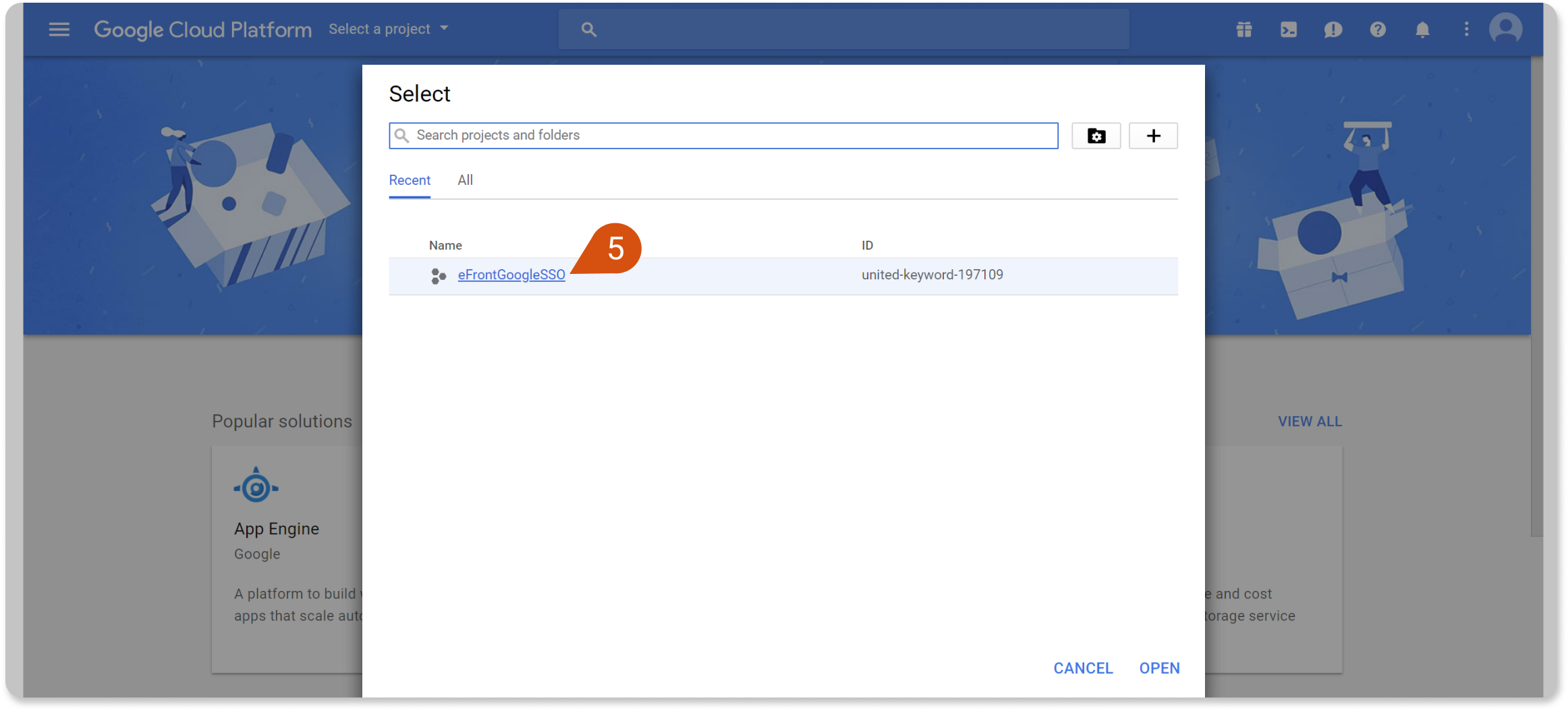Open the three-dot settings menu

coord(1466,29)
